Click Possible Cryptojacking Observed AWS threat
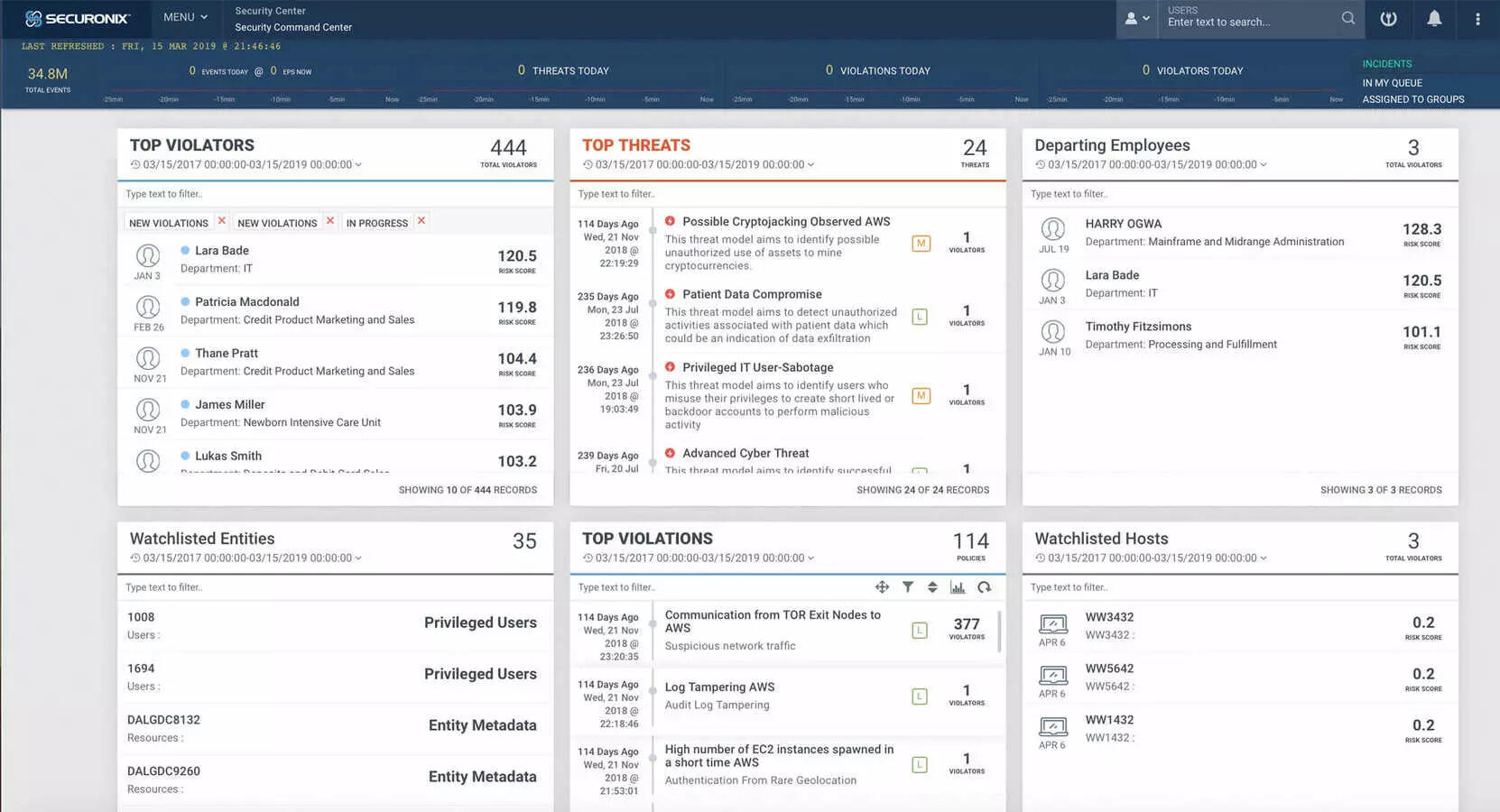This screenshot has height=812, width=1500. 785,222
